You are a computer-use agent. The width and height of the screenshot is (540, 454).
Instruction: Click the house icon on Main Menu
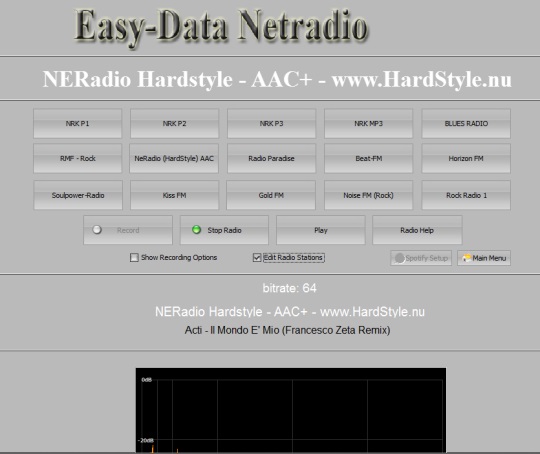(x=466, y=258)
